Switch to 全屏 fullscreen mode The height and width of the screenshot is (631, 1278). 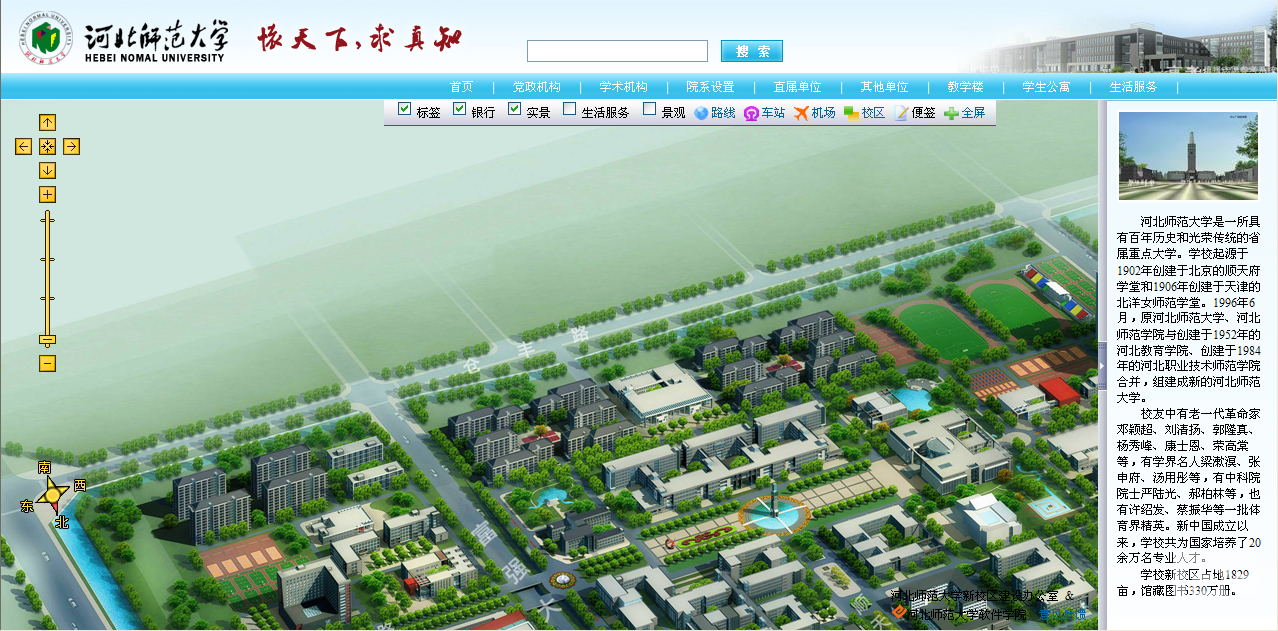point(964,113)
